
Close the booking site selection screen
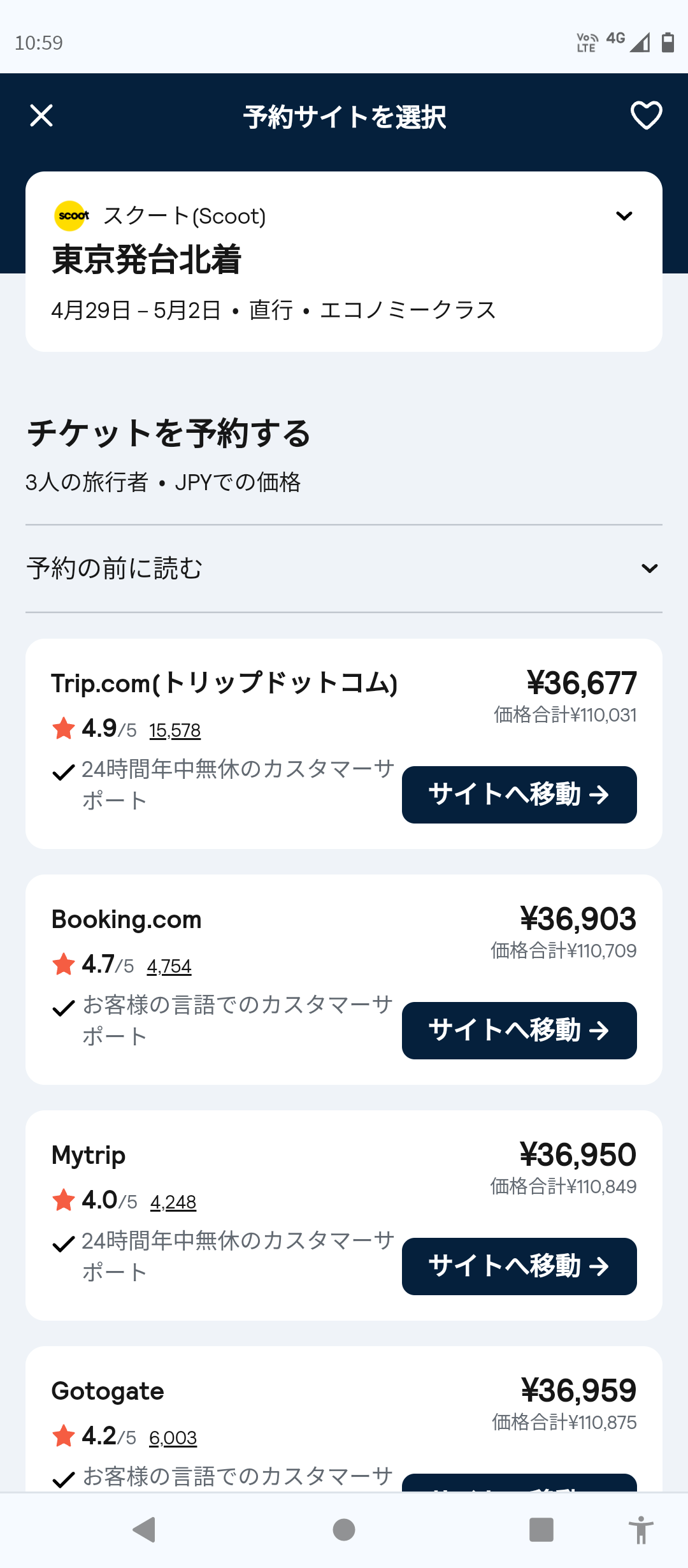[41, 116]
